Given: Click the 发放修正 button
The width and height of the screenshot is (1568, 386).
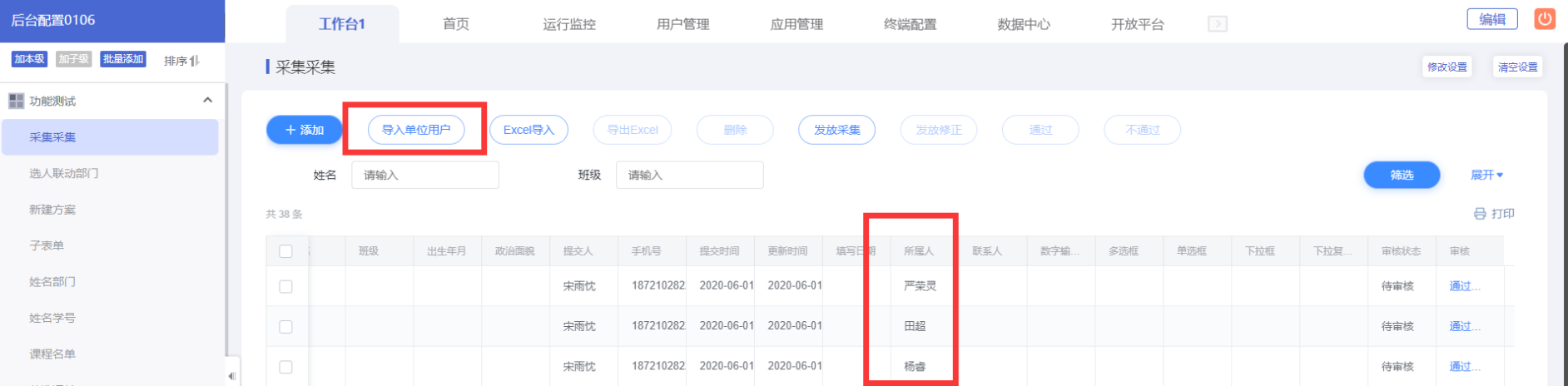Looking at the screenshot, I should pos(939,130).
